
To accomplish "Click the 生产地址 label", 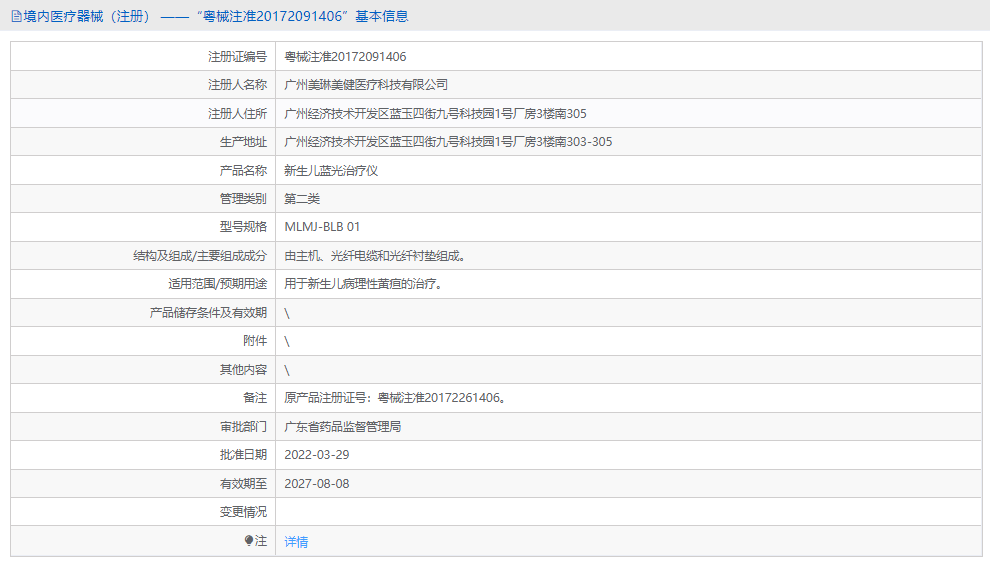I will pos(243,142).
